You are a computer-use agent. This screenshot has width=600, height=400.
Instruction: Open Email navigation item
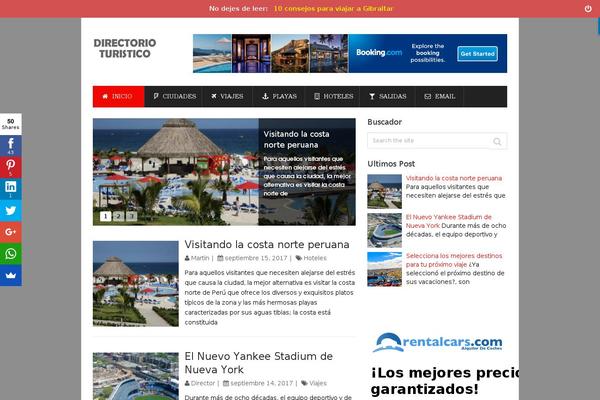coord(440,96)
